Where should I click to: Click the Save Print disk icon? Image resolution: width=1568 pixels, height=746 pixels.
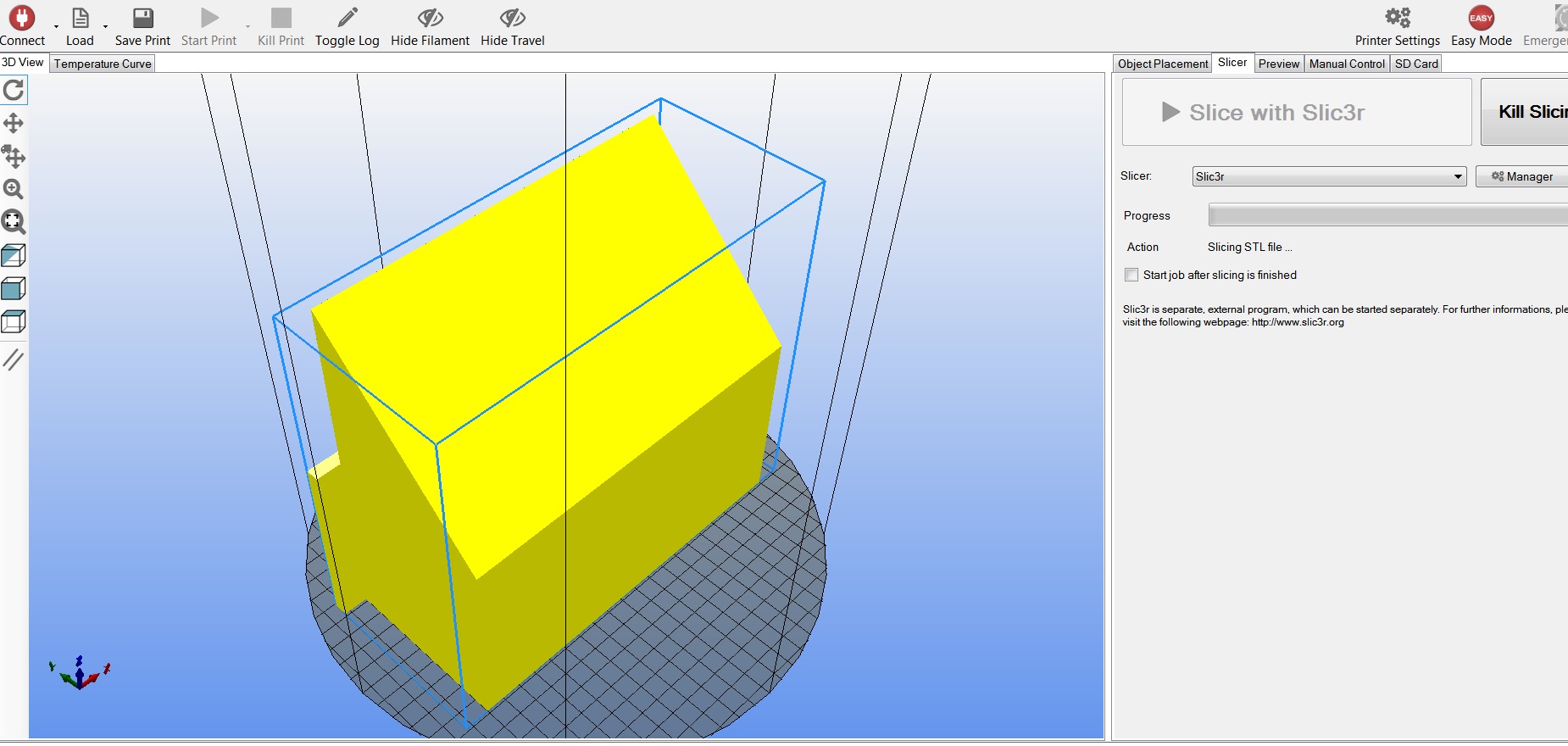coord(143,18)
